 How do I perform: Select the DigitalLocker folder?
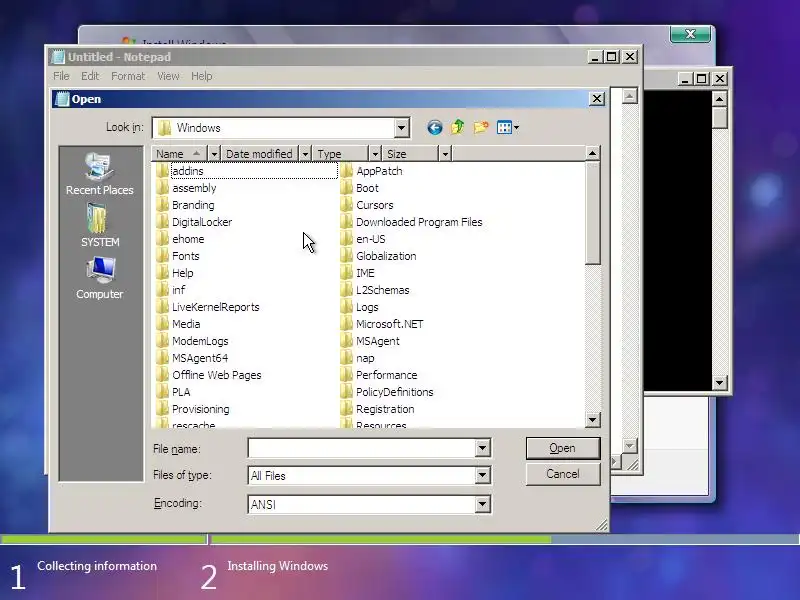coord(194,222)
